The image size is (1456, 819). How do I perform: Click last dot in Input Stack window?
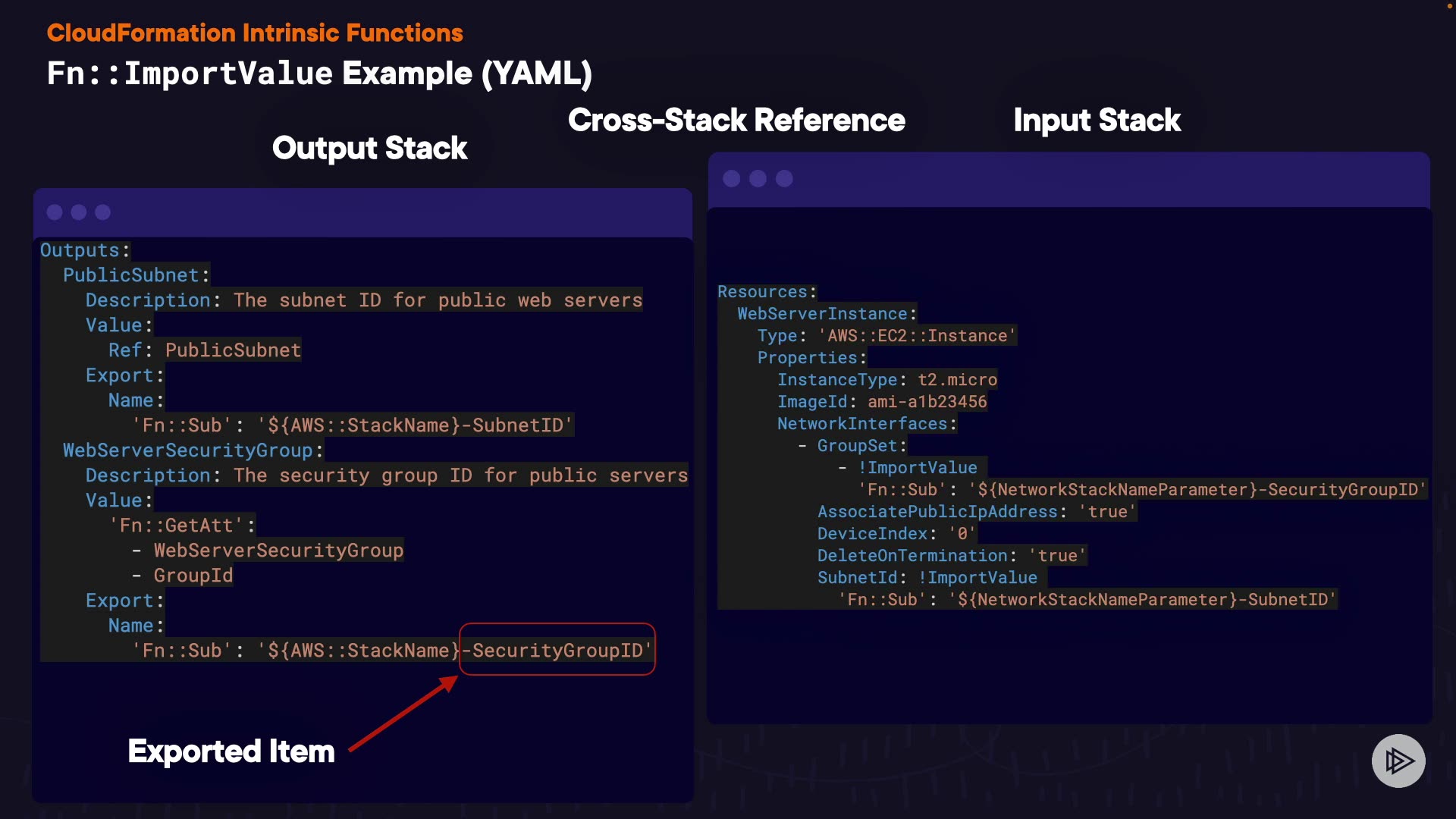tap(784, 178)
